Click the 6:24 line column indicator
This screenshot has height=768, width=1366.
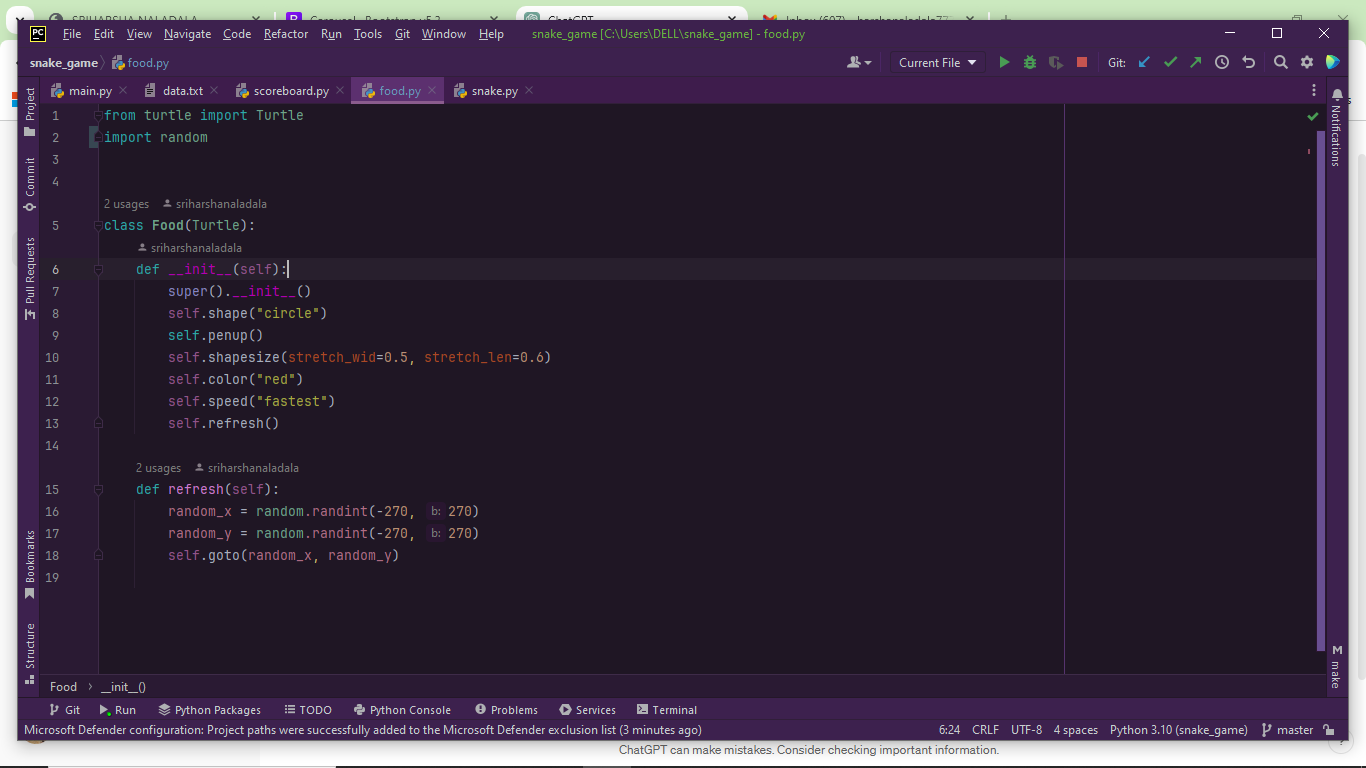tap(949, 730)
